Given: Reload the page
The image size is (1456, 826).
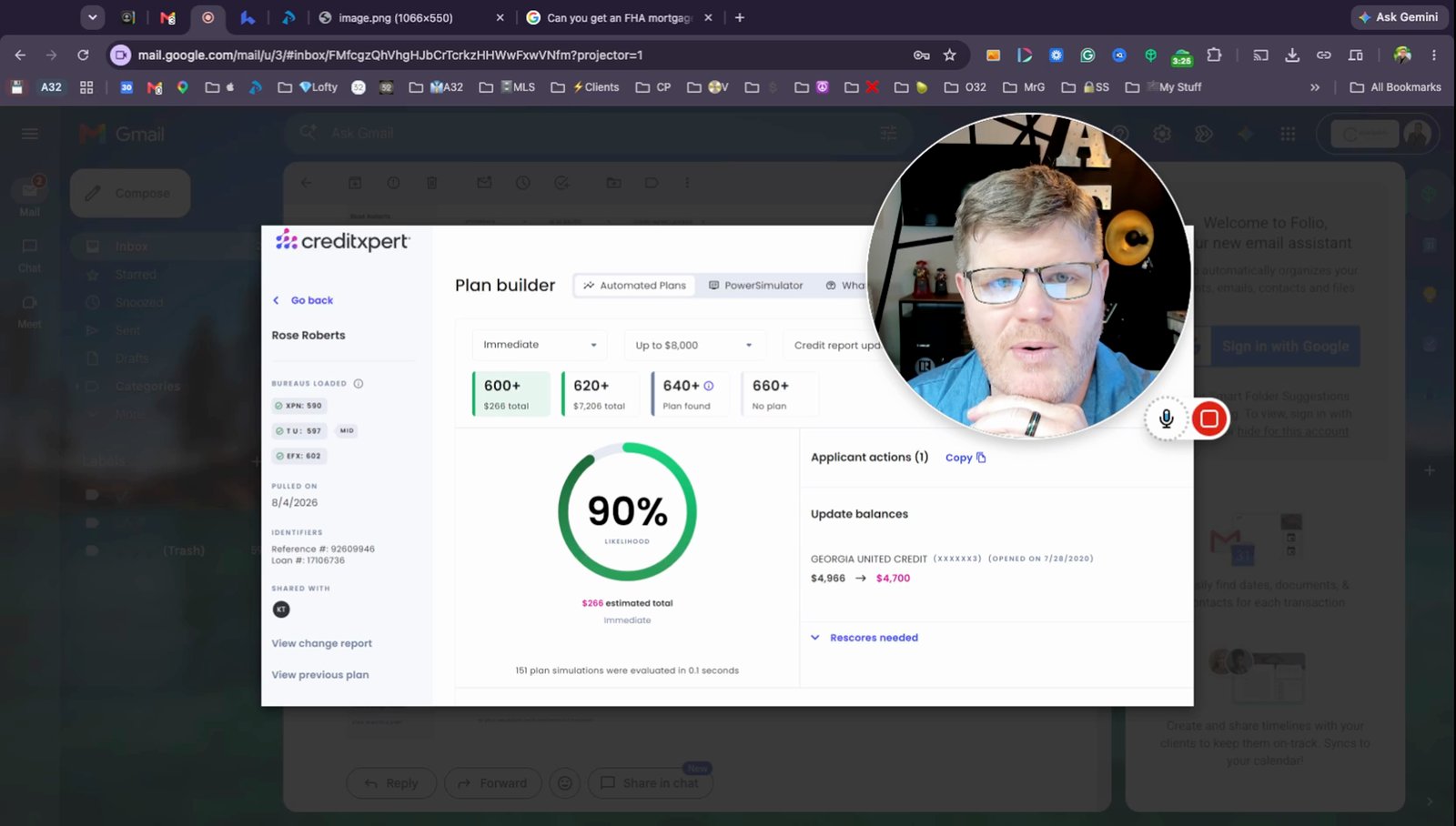Looking at the screenshot, I should tap(83, 55).
